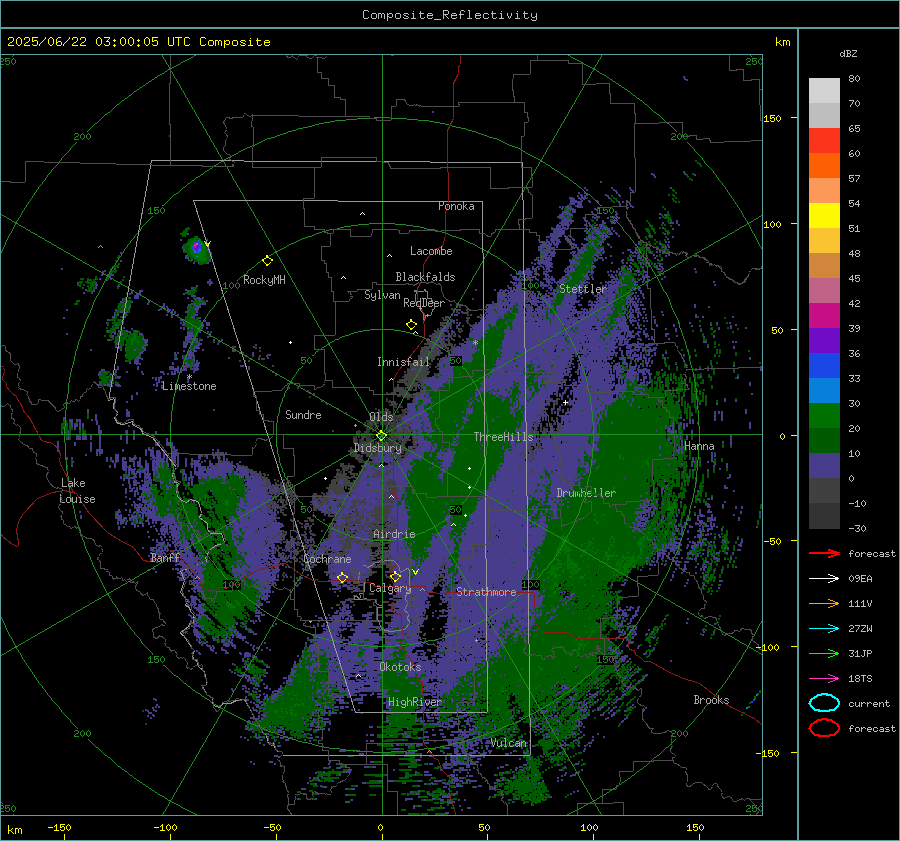Click the Lake Louise label
Screen dimensions: 900x841
[x=77, y=491]
